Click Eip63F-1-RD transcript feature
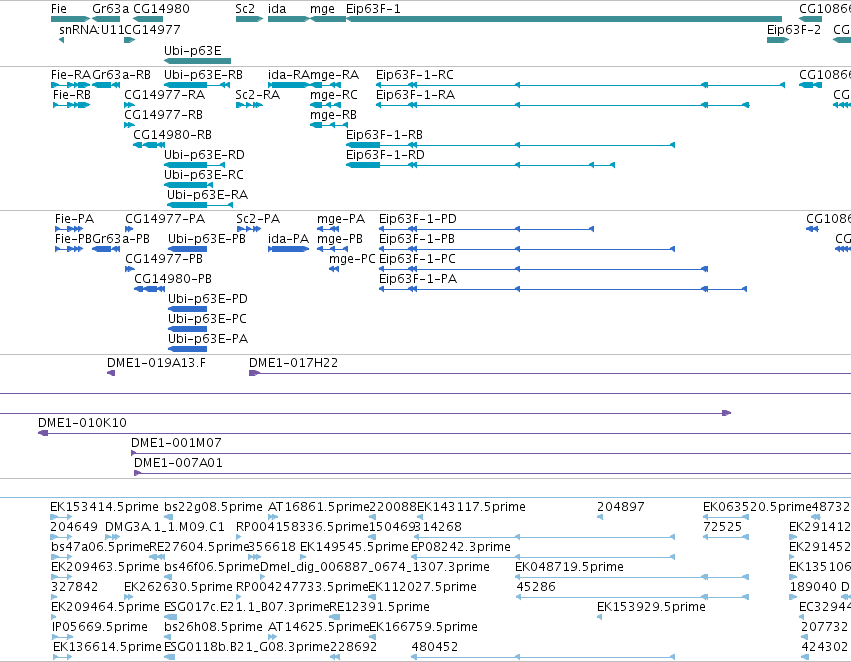The image size is (851, 662). pyautogui.click(x=480, y=165)
